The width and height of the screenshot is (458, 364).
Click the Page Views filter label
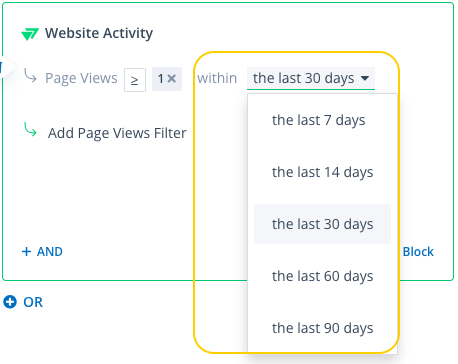(x=81, y=78)
